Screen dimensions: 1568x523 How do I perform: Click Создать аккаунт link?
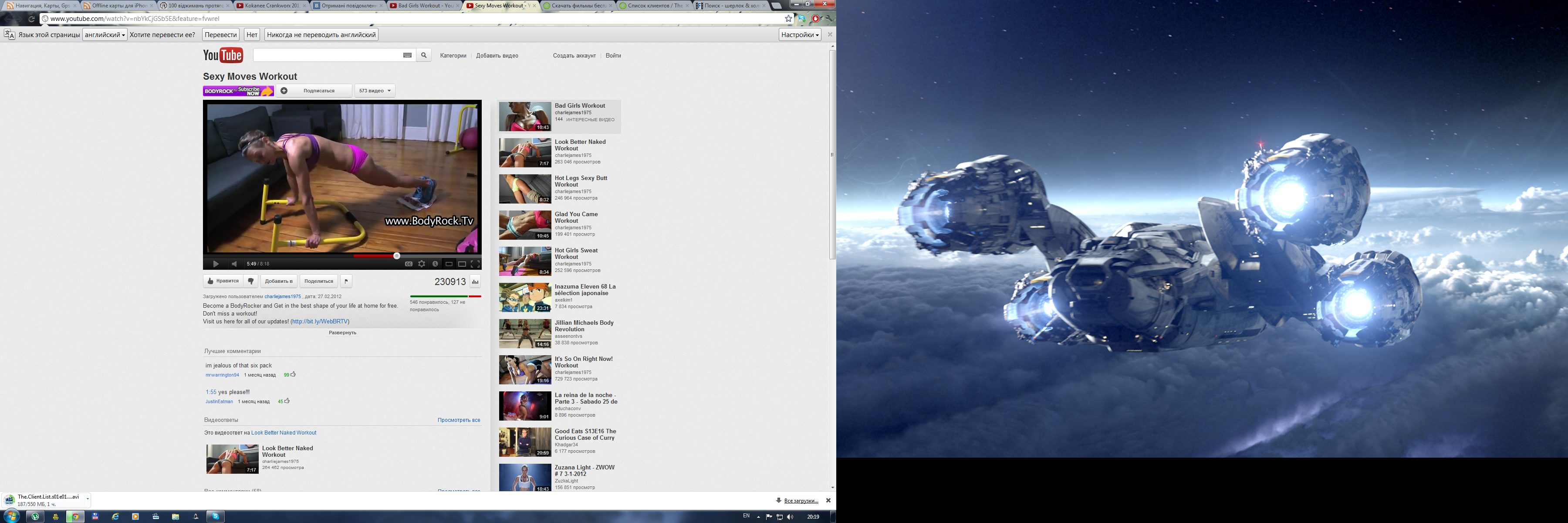coord(574,55)
